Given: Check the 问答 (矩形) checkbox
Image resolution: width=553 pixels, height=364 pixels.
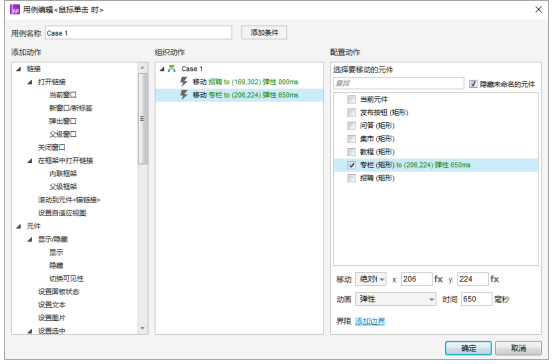Looking at the screenshot, I should click(x=351, y=126).
